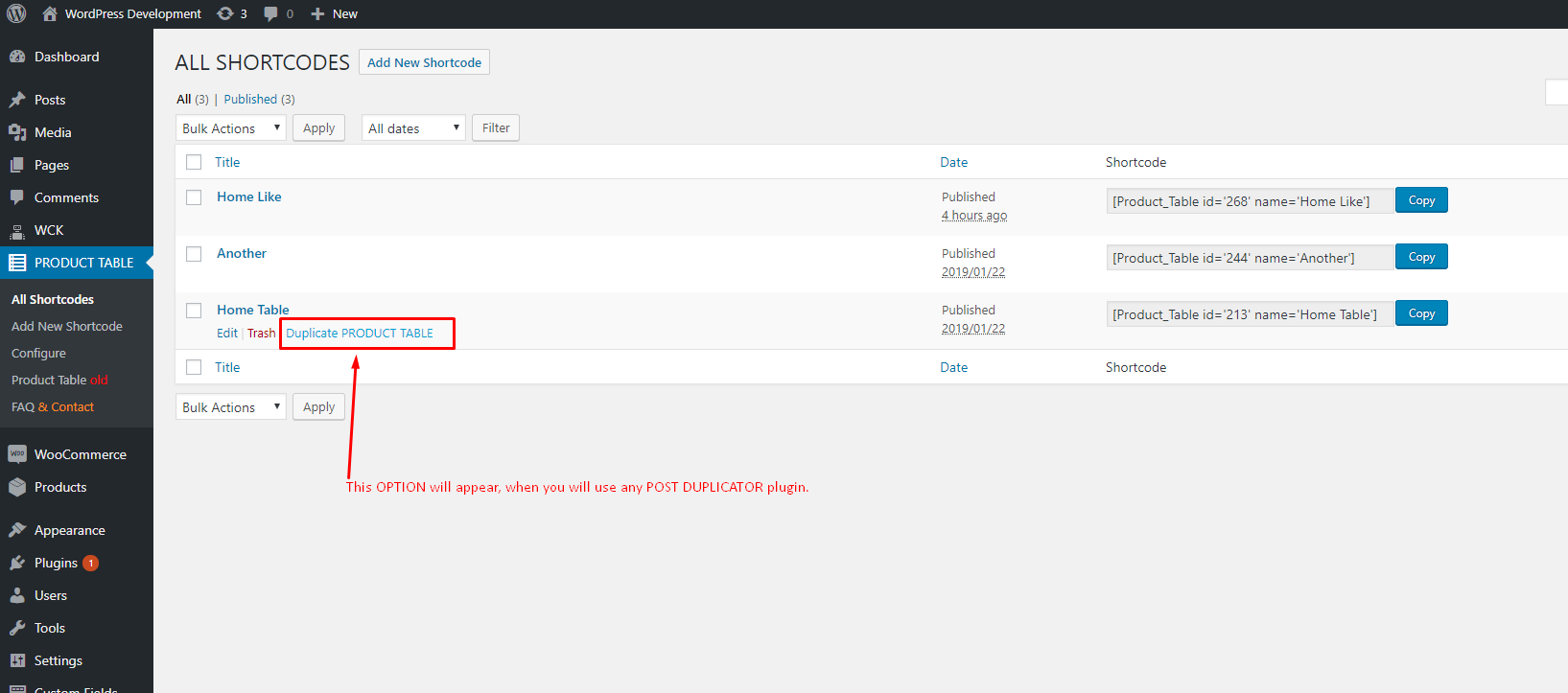The width and height of the screenshot is (1568, 693).
Task: Click the Add New Shortcode button
Action: coord(424,62)
